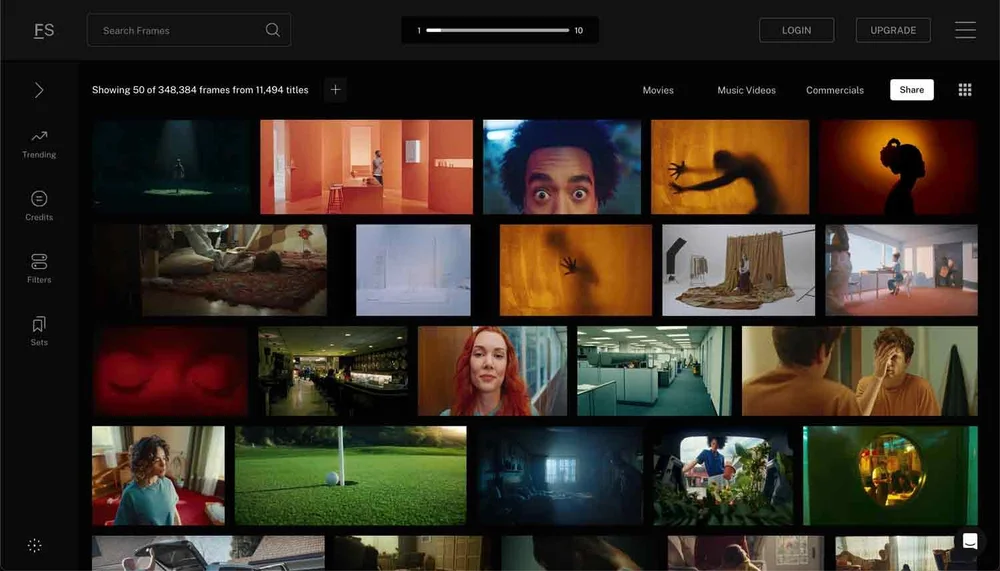The width and height of the screenshot is (1000, 571).
Task: Open the golf ball on green frame
Action: pos(351,476)
